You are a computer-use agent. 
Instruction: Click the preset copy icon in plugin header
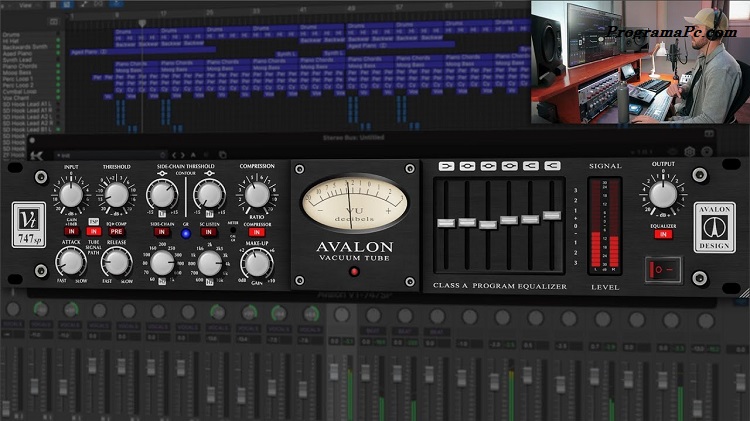coord(222,155)
